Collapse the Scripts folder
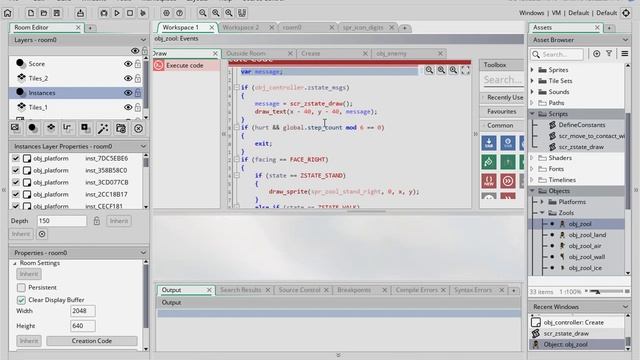 point(532,114)
